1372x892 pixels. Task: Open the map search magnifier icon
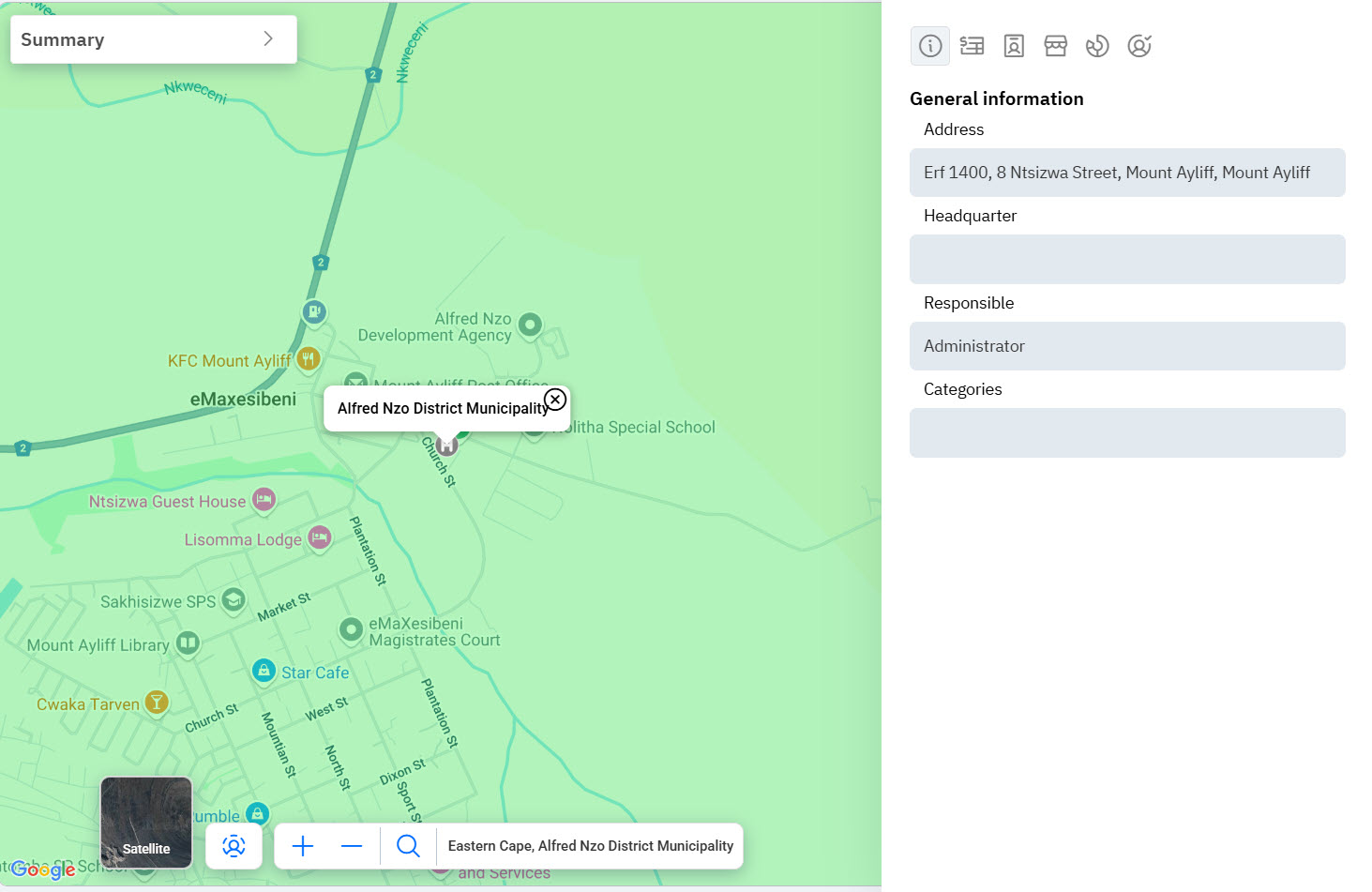coord(407,845)
